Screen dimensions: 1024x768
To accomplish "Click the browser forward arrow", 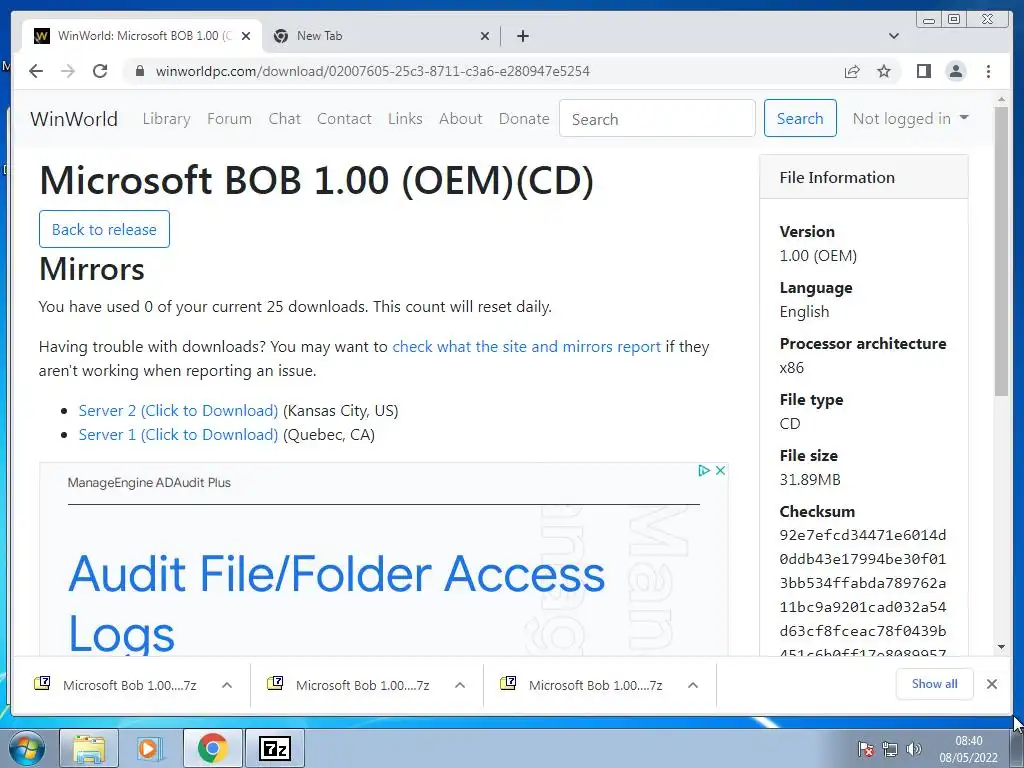I will coord(68,71).
